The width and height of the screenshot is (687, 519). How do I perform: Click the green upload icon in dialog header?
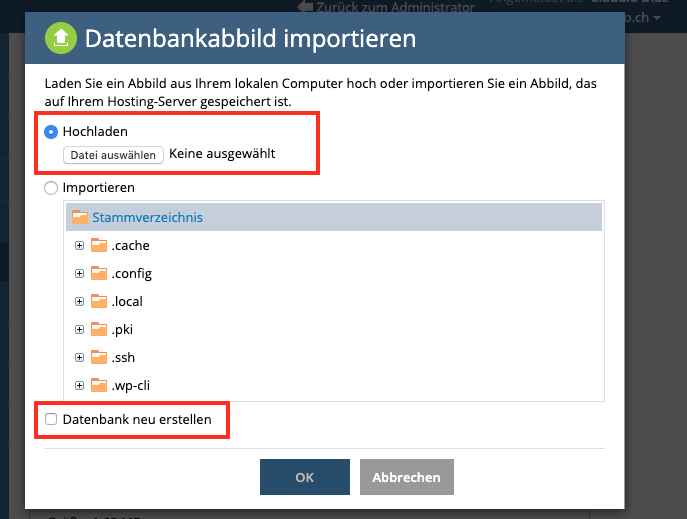click(61, 39)
